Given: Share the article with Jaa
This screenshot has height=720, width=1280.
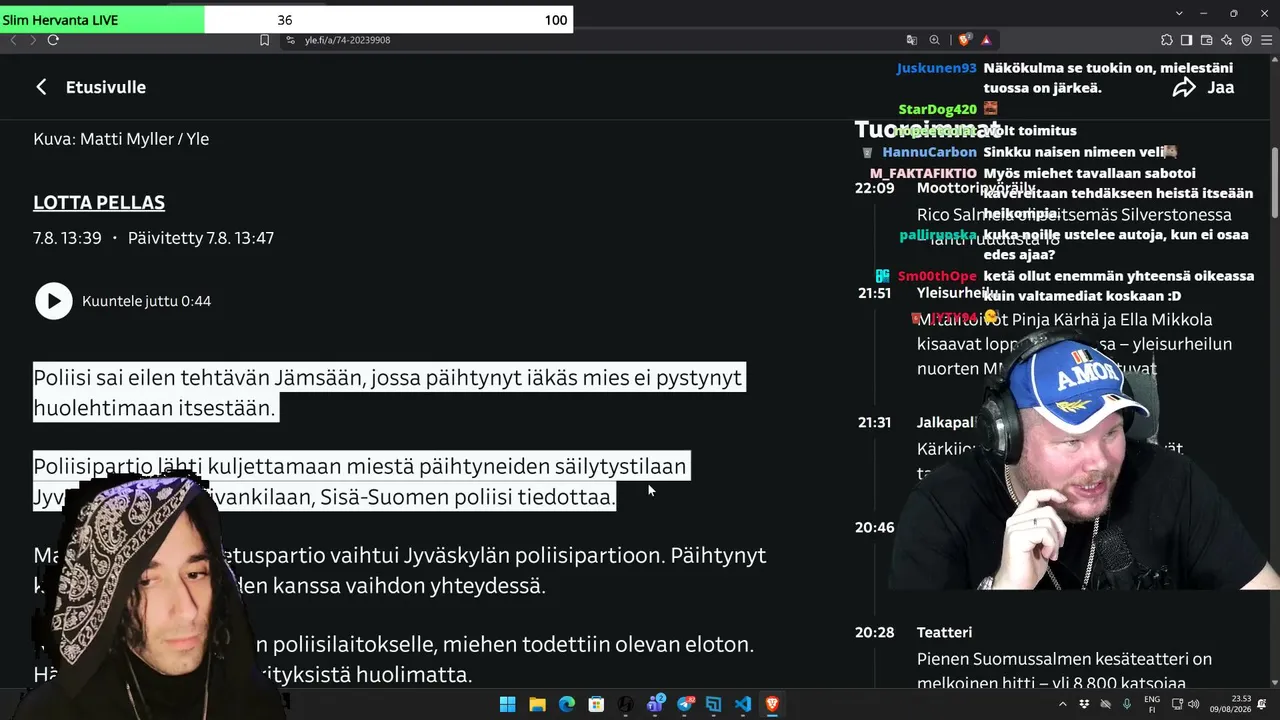Looking at the screenshot, I should tap(1204, 87).
